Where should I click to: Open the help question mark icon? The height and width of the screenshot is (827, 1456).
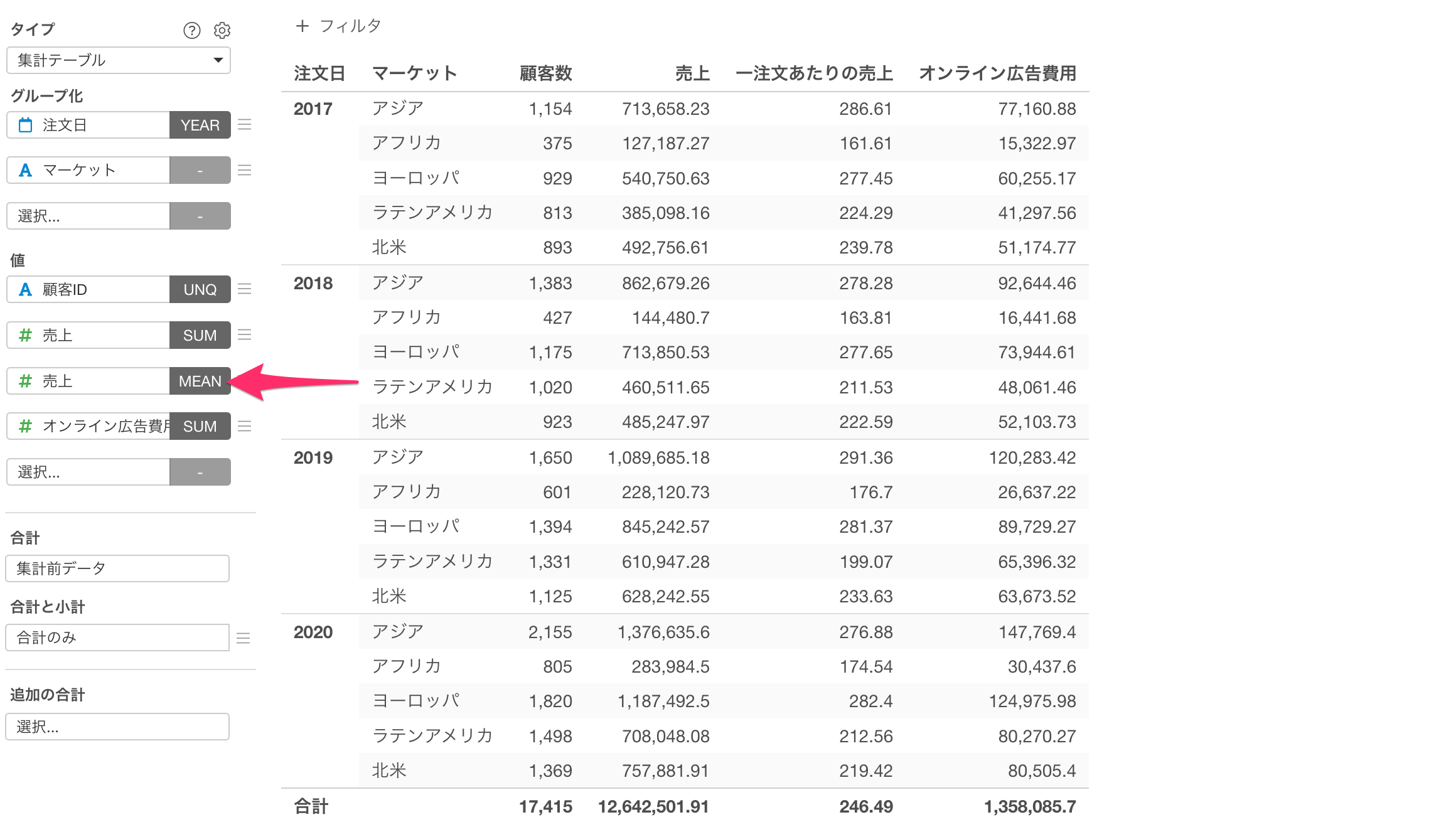(191, 30)
